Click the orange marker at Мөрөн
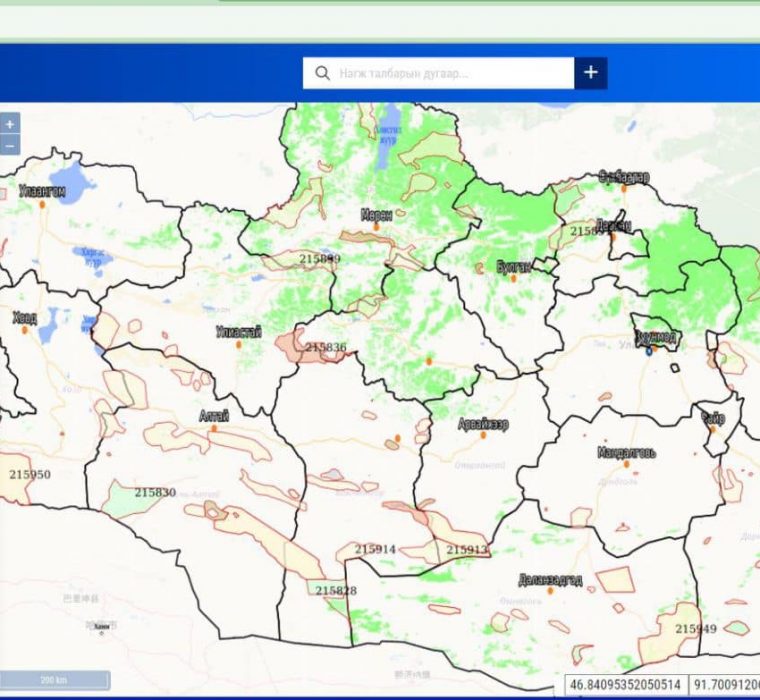Viewport: 760px width, 700px height. pos(376,226)
